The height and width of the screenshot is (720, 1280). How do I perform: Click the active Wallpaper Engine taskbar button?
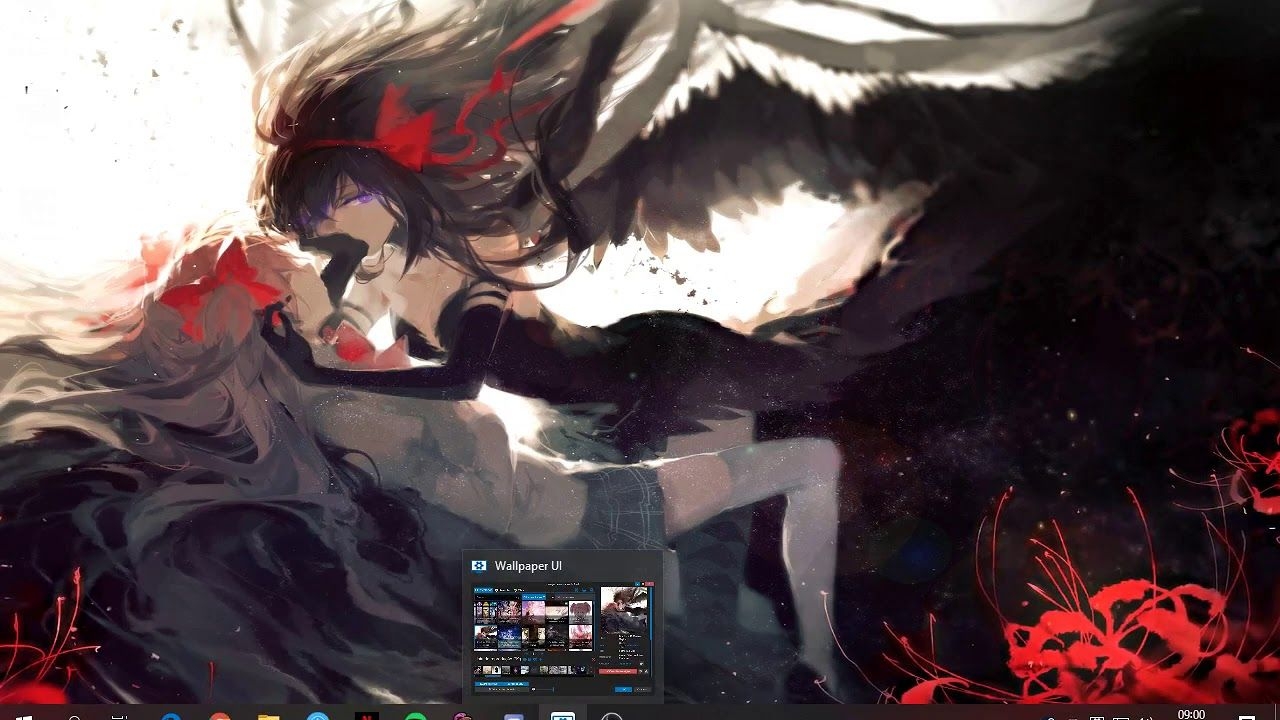pyautogui.click(x=563, y=714)
